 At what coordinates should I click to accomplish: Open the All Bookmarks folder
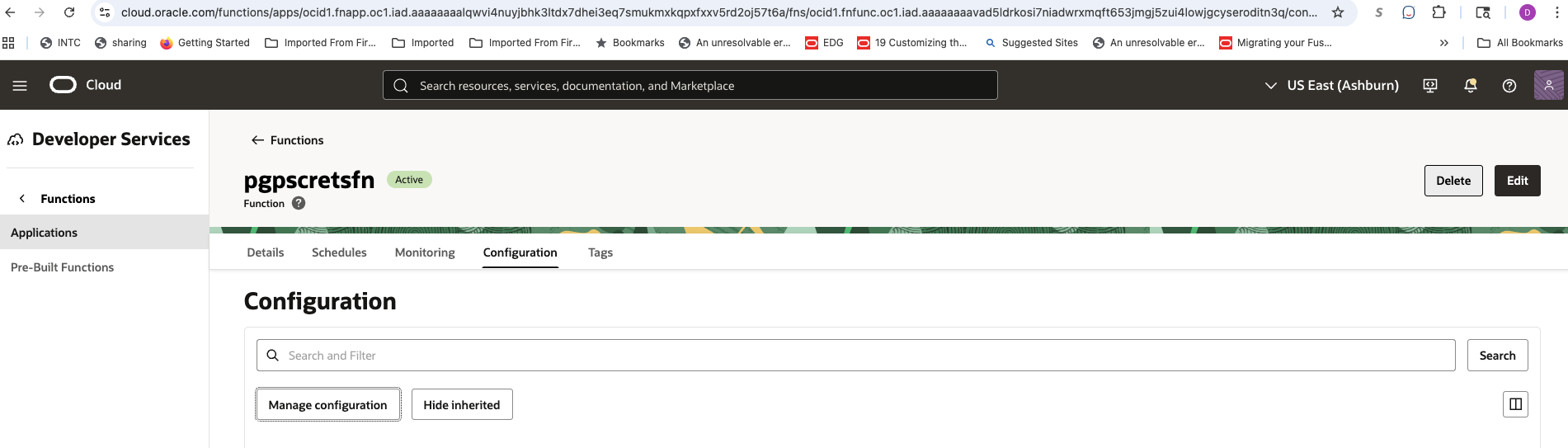1519,43
